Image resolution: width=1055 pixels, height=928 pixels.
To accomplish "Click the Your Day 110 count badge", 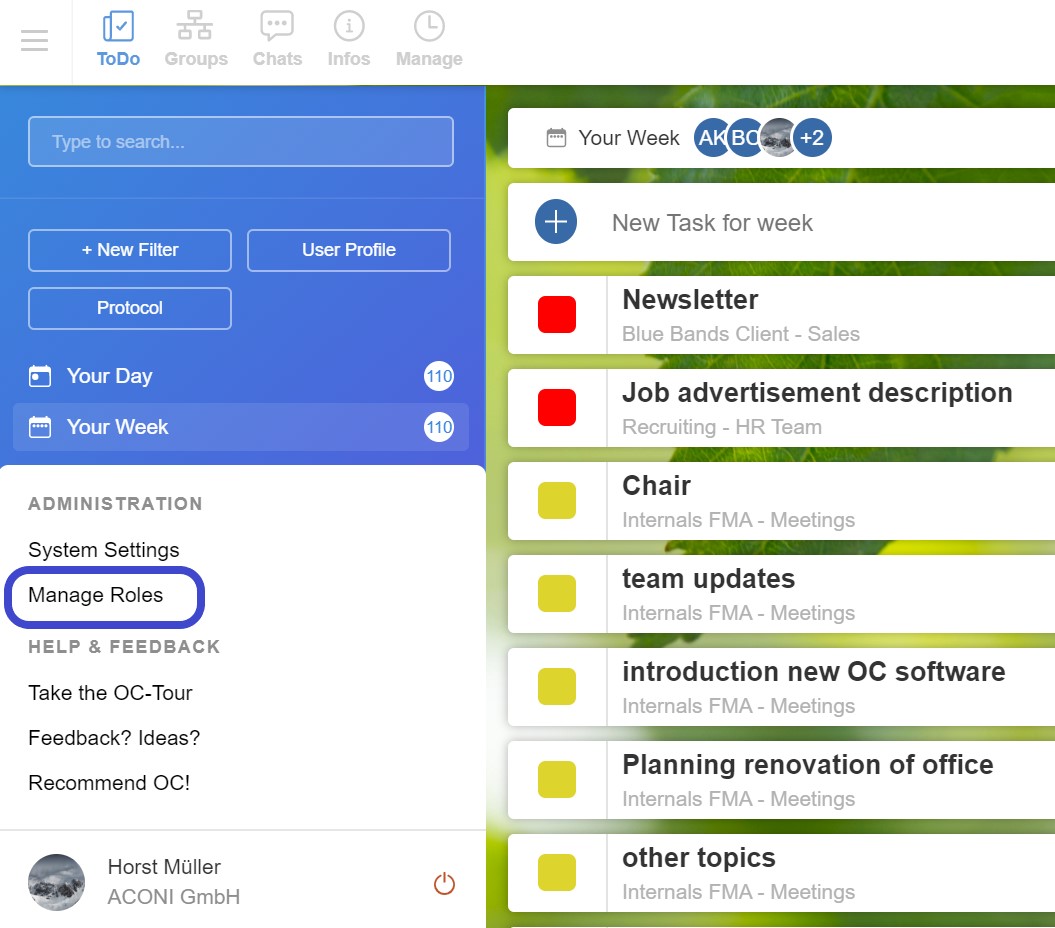I will (439, 376).
